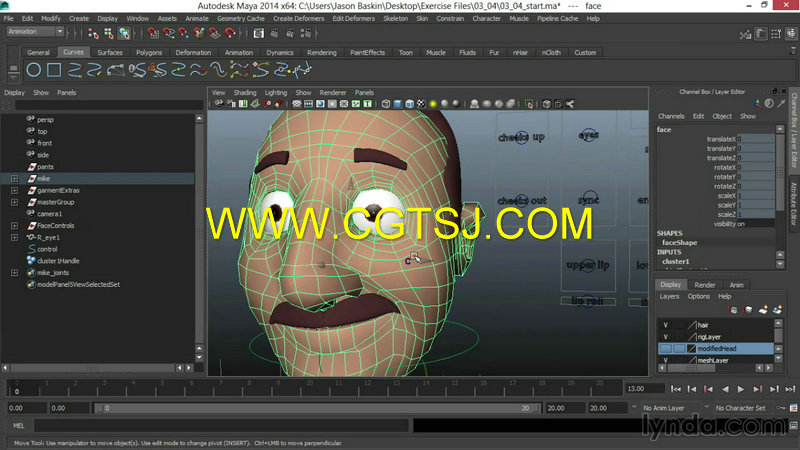Viewport: 800px width, 450px height.
Task: Step forward to next key
Action: pyautogui.click(x=758, y=389)
